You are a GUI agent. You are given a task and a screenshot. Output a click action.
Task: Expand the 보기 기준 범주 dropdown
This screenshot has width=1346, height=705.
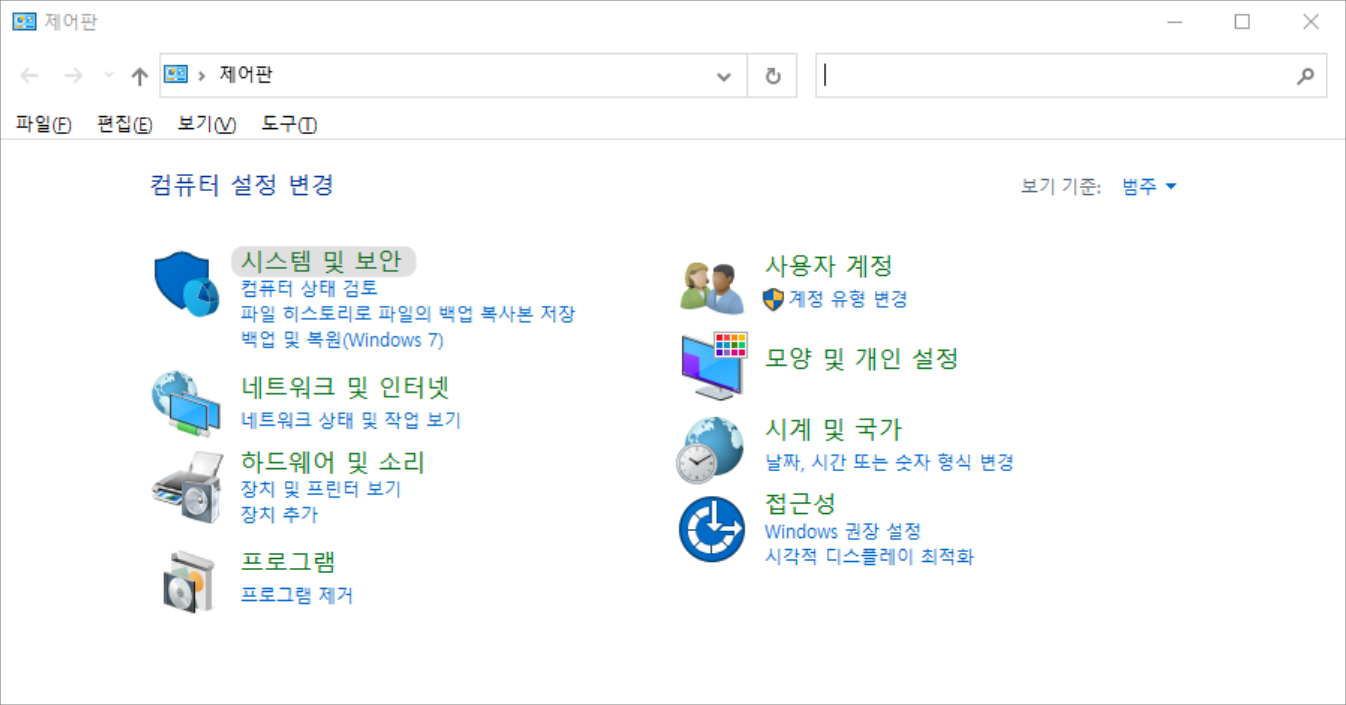click(x=1149, y=187)
